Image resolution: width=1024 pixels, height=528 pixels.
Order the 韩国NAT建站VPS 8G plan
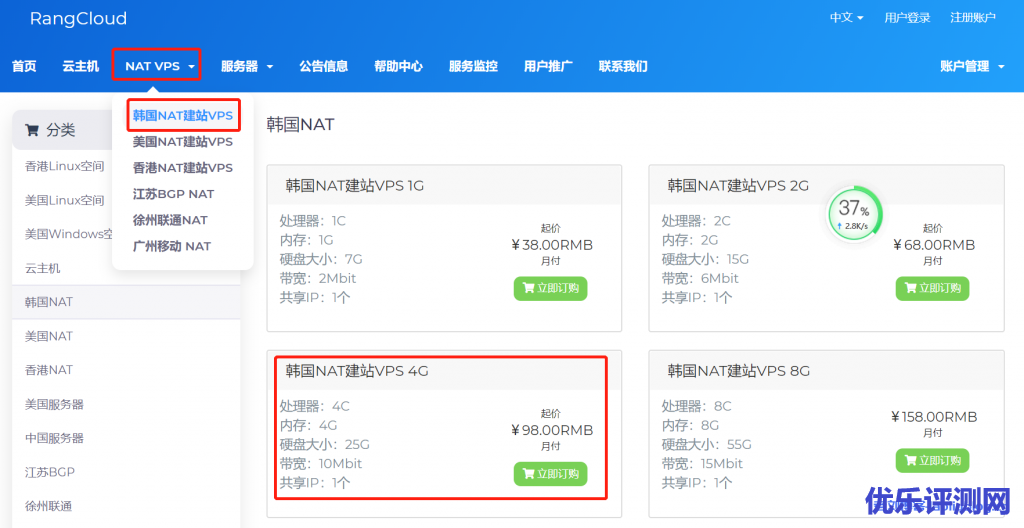coord(932,461)
